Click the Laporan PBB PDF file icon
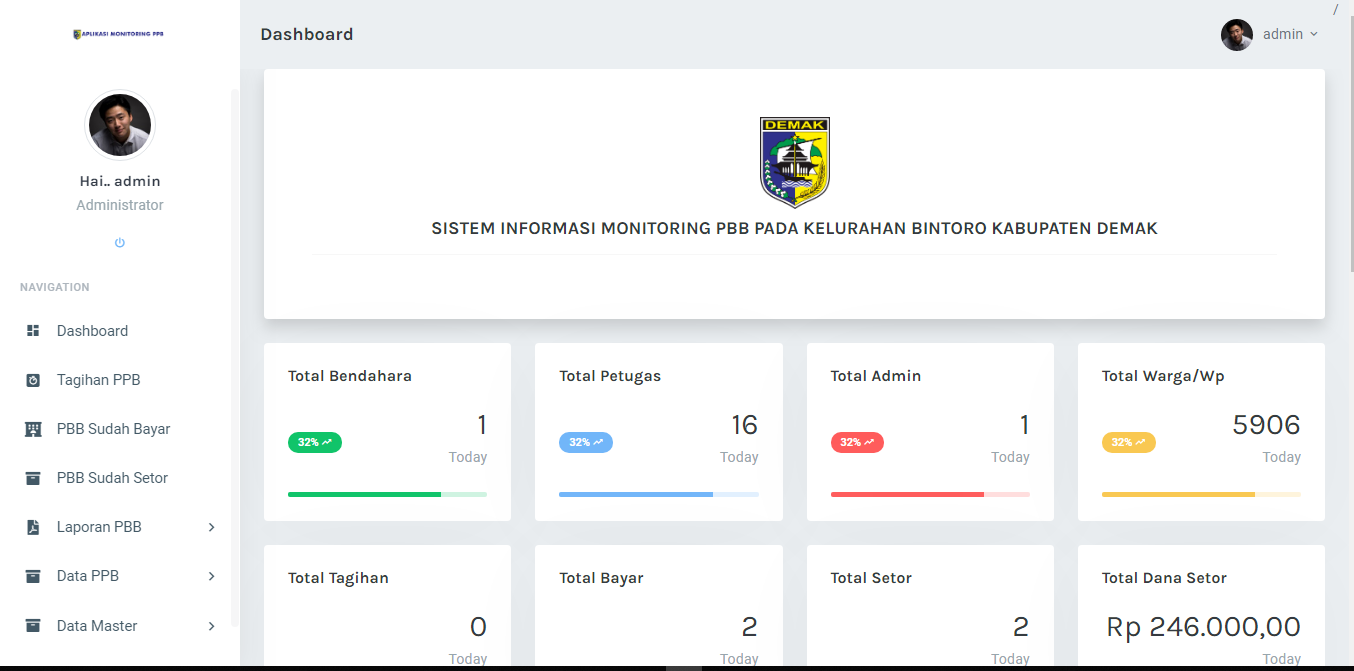The width and height of the screenshot is (1354, 671). [33, 527]
